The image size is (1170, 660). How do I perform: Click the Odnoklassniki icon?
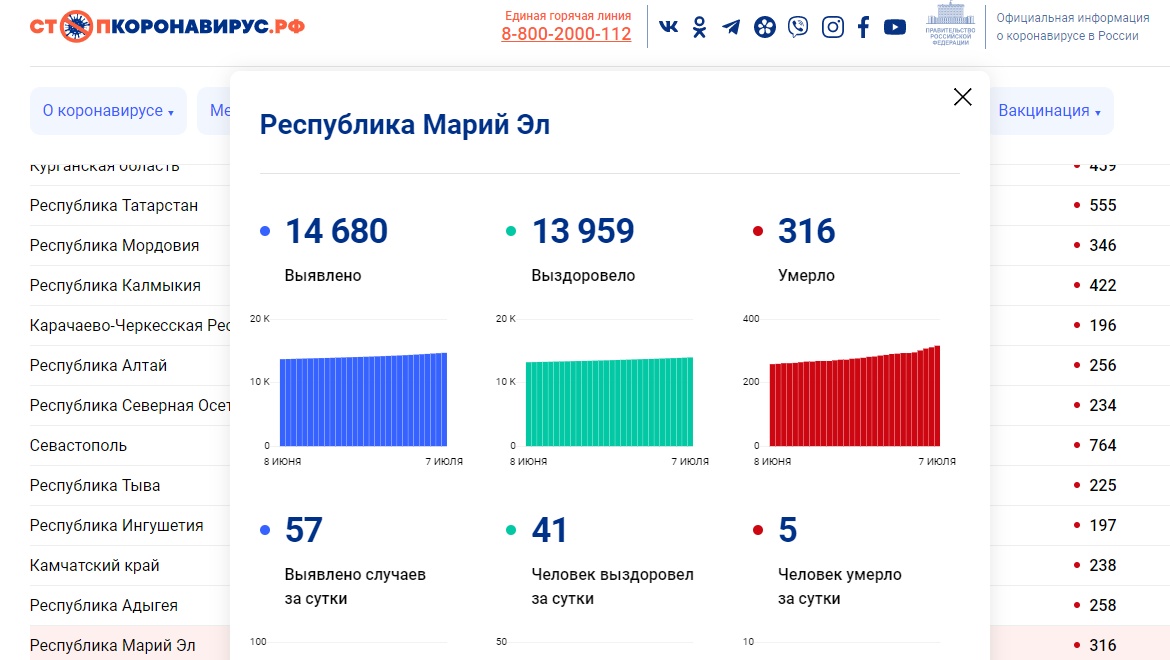[x=699, y=27]
